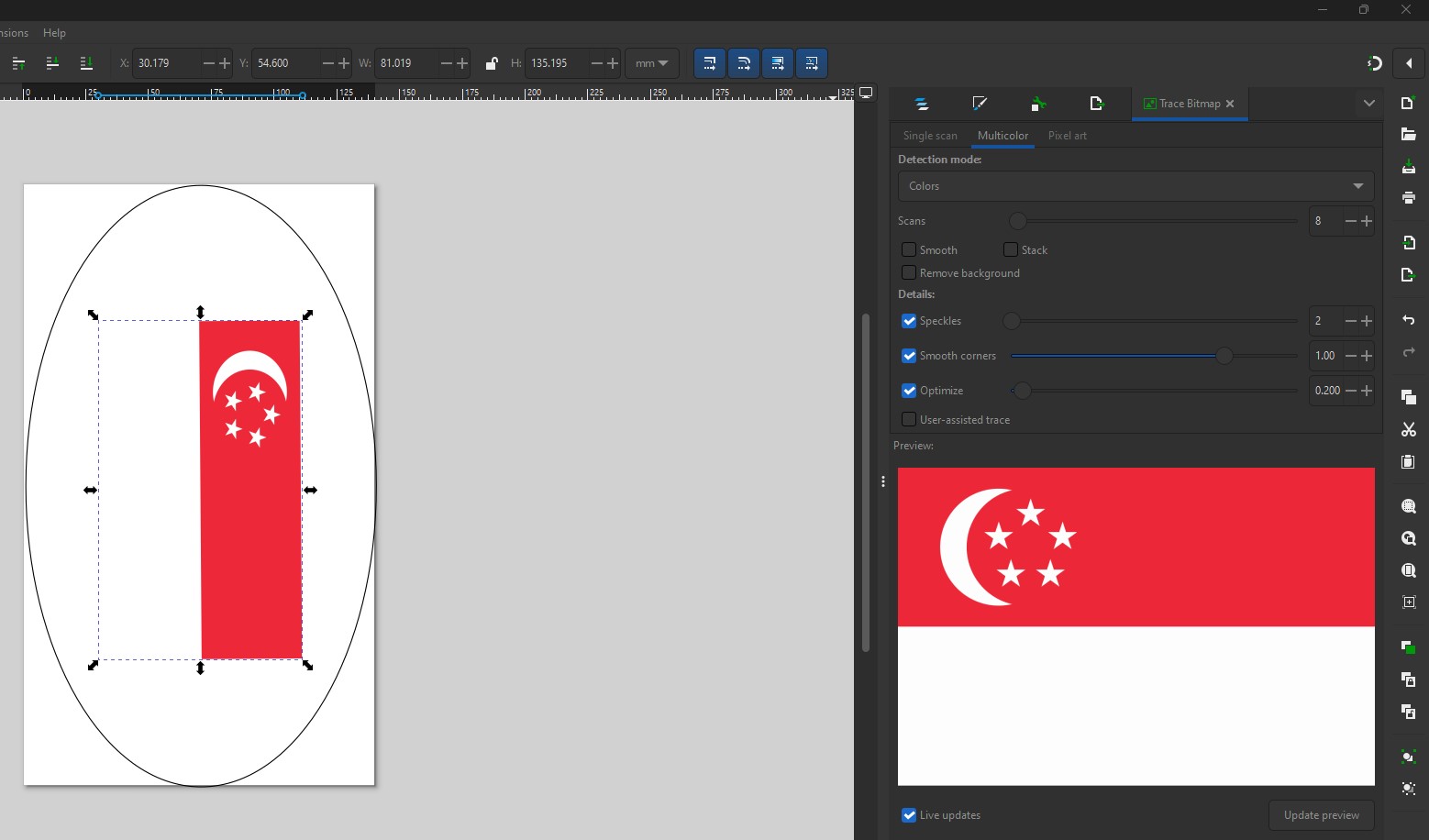Zoom to fit drawing icon
This screenshot has width=1429, height=840.
point(1408,538)
